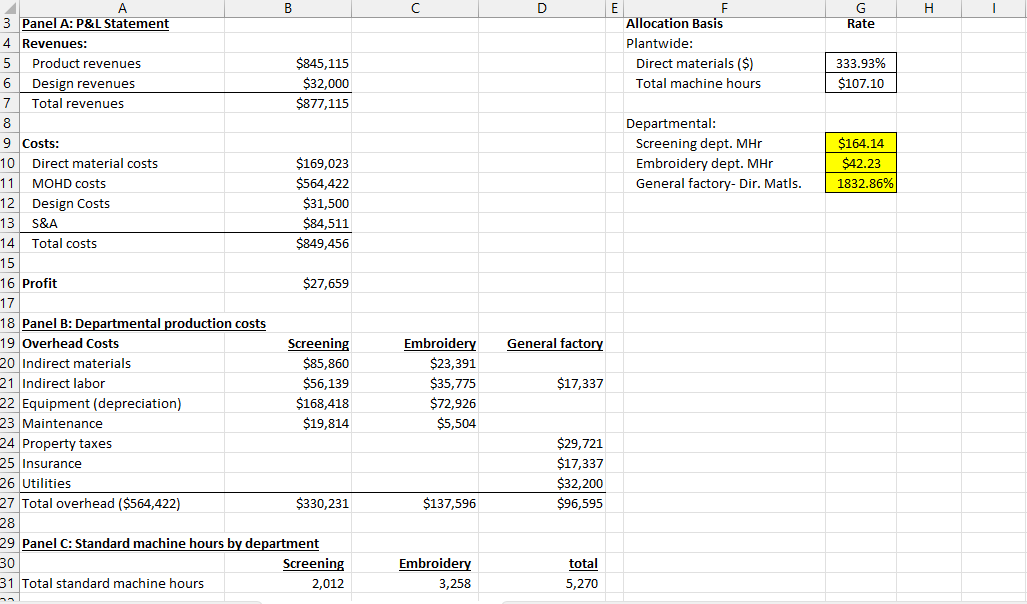Select the column D header

(x=542, y=8)
